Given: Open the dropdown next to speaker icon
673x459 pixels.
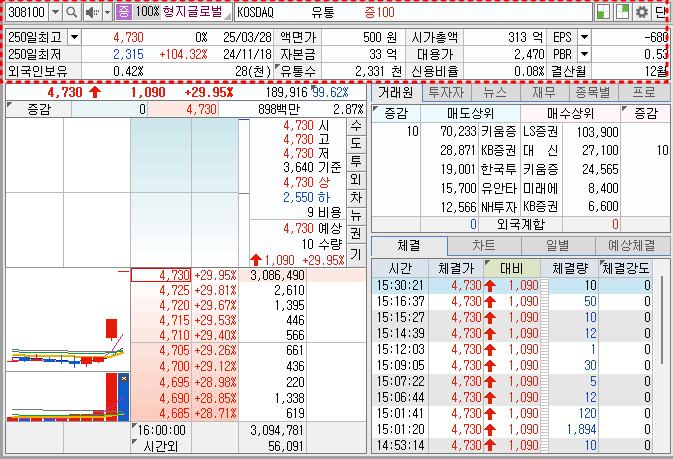Looking at the screenshot, I should tap(108, 12).
